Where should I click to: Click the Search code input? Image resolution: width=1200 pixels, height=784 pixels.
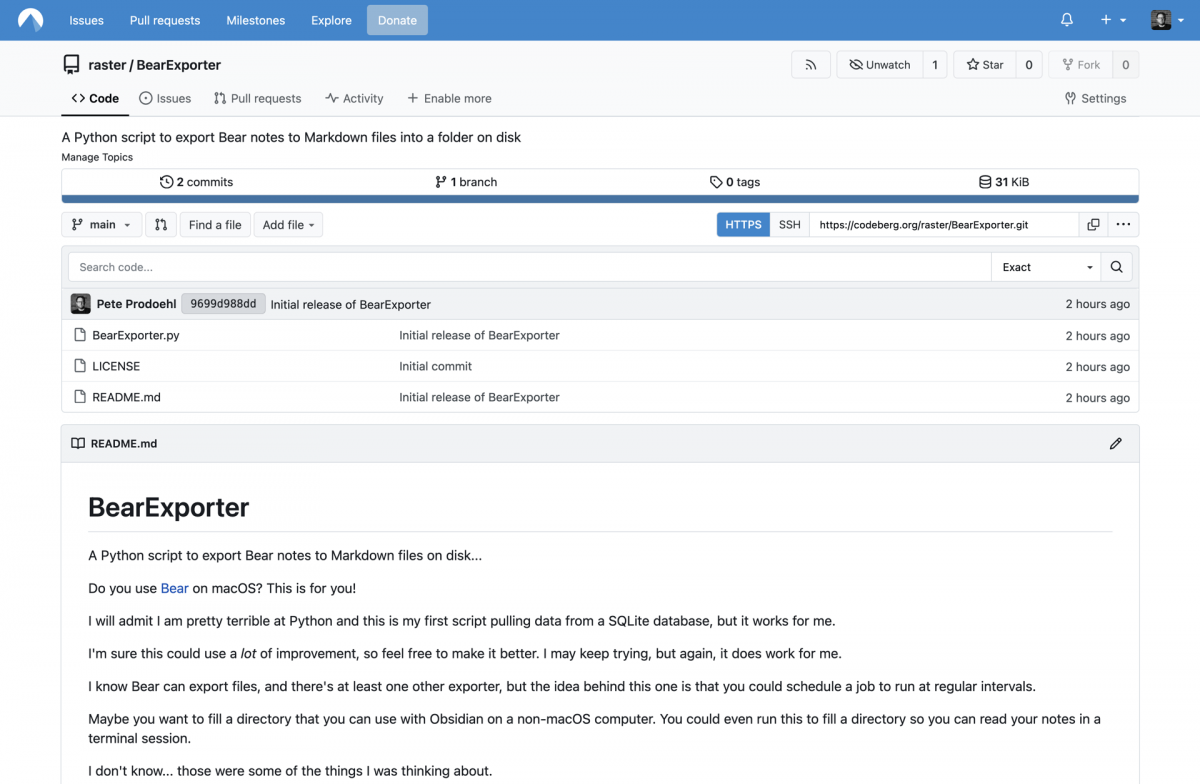pos(530,267)
